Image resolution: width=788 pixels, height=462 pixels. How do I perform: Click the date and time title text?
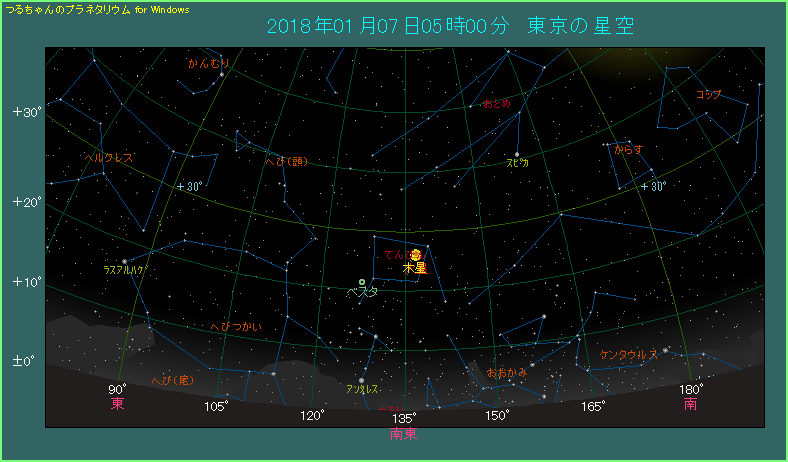(451, 24)
